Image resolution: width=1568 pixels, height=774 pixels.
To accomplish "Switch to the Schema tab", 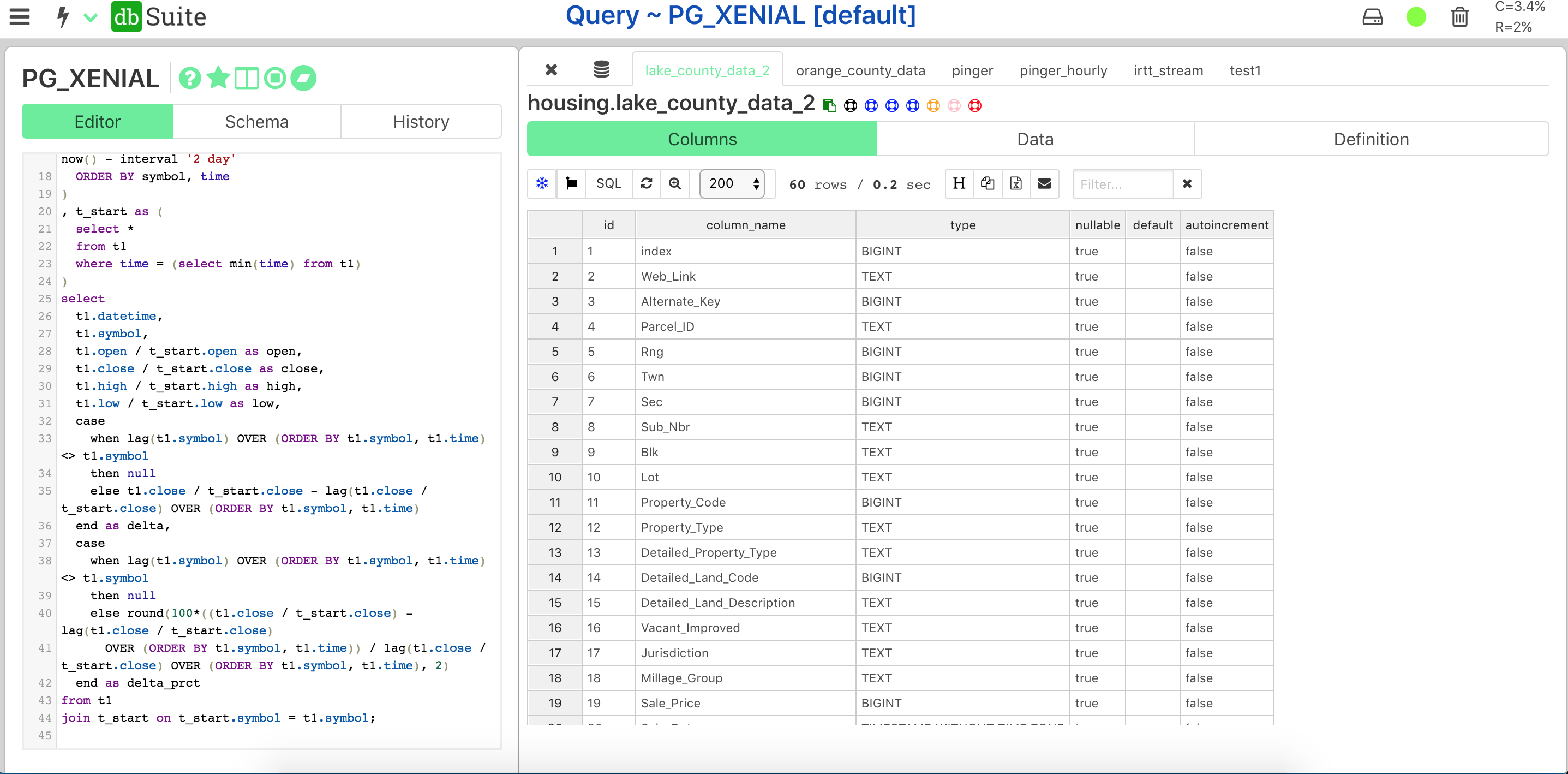I will coord(258,122).
